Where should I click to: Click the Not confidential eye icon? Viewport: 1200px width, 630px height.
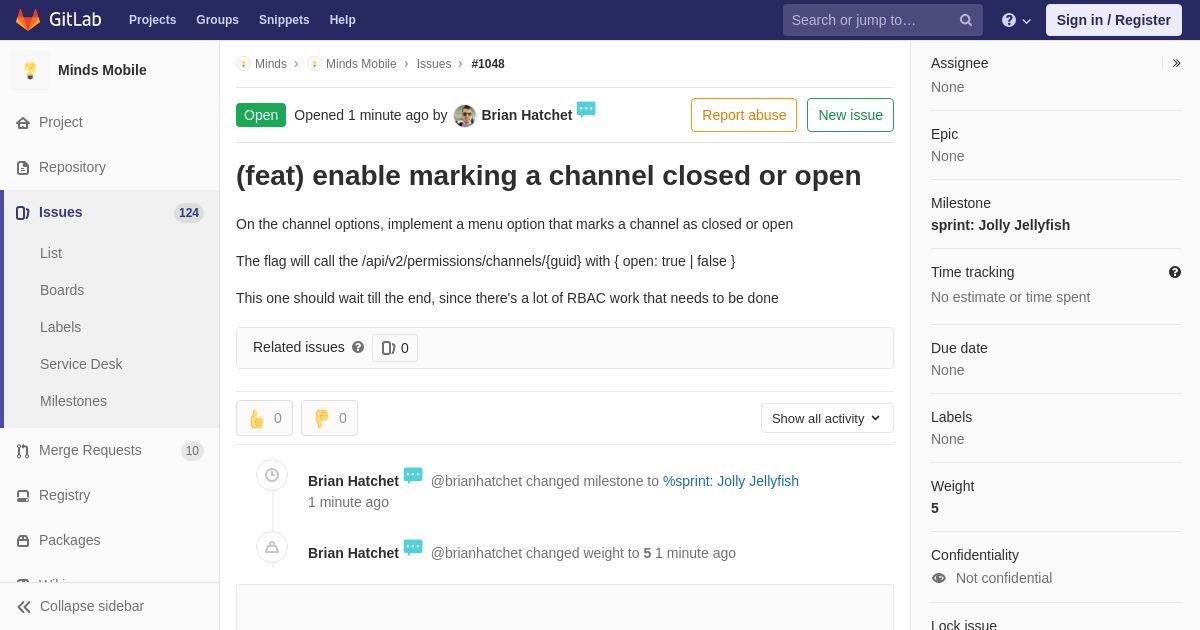coord(939,578)
